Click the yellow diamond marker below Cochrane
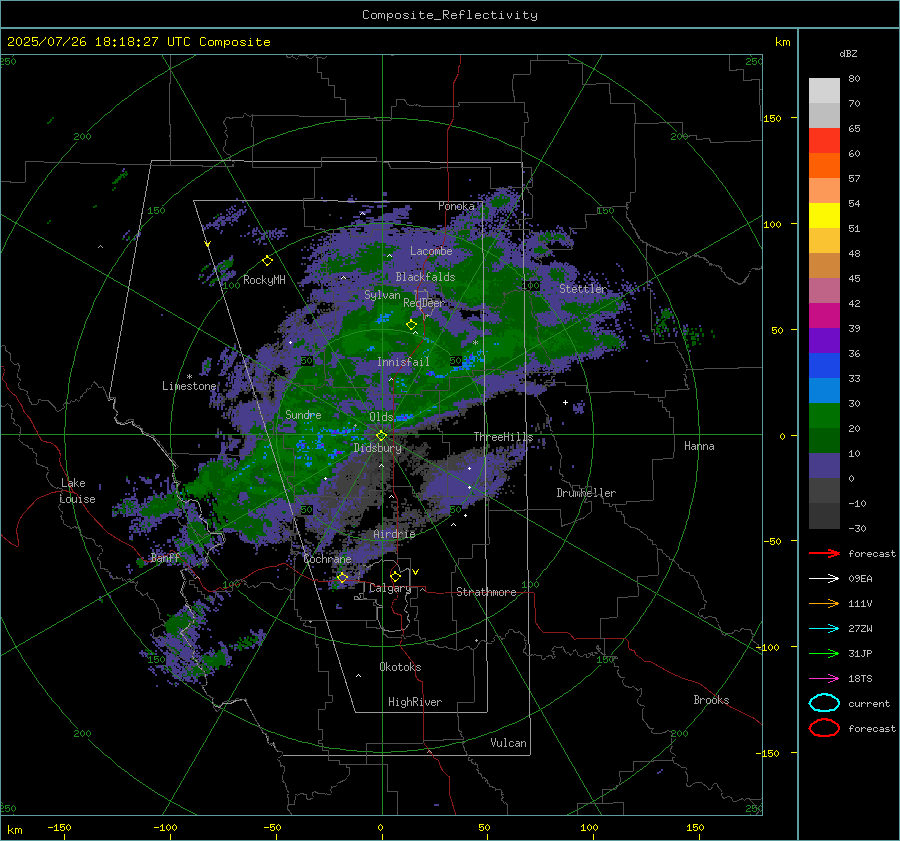 342,577
